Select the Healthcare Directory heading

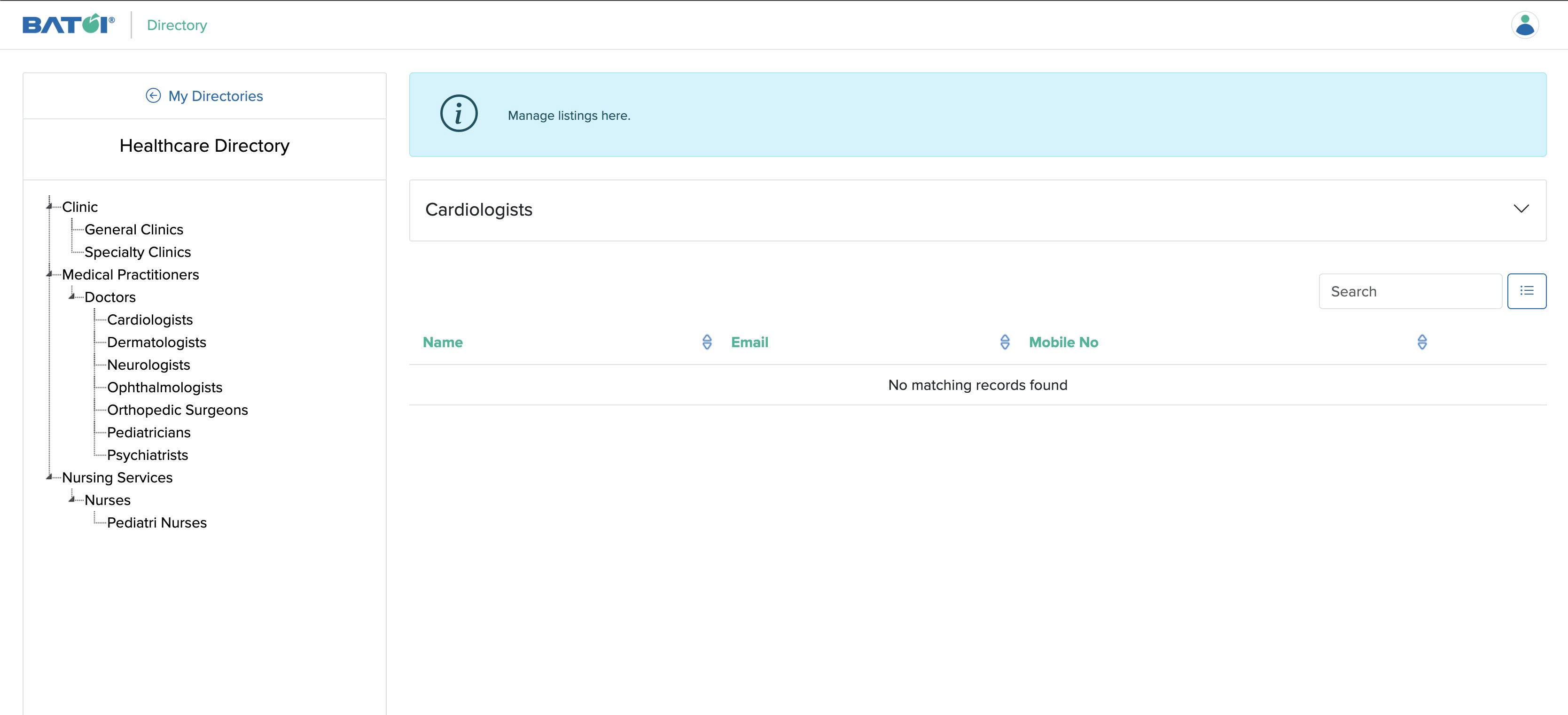click(204, 146)
